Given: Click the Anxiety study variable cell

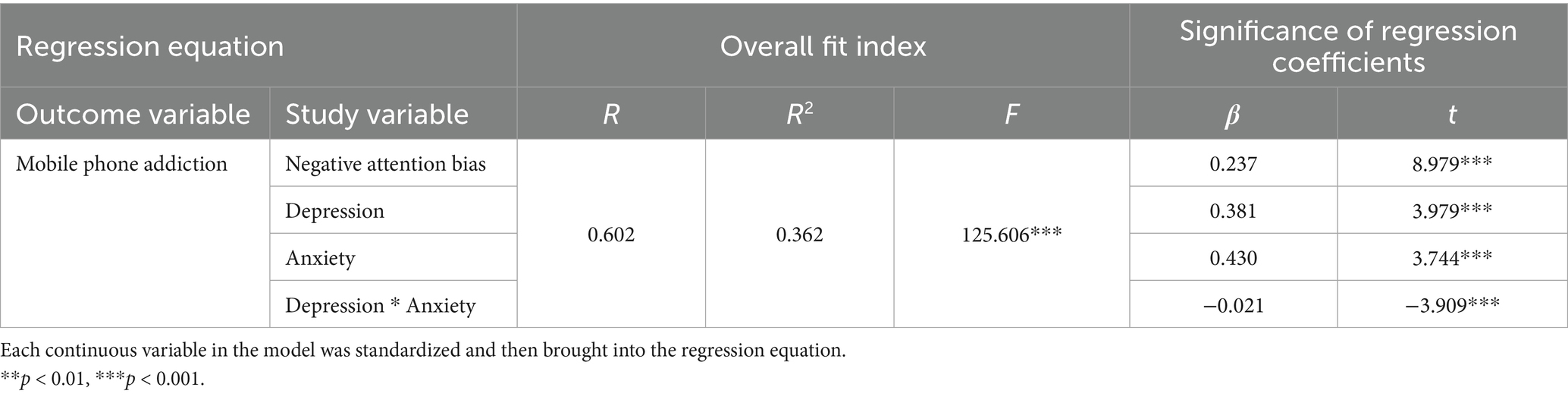Looking at the screenshot, I should point(320,258).
